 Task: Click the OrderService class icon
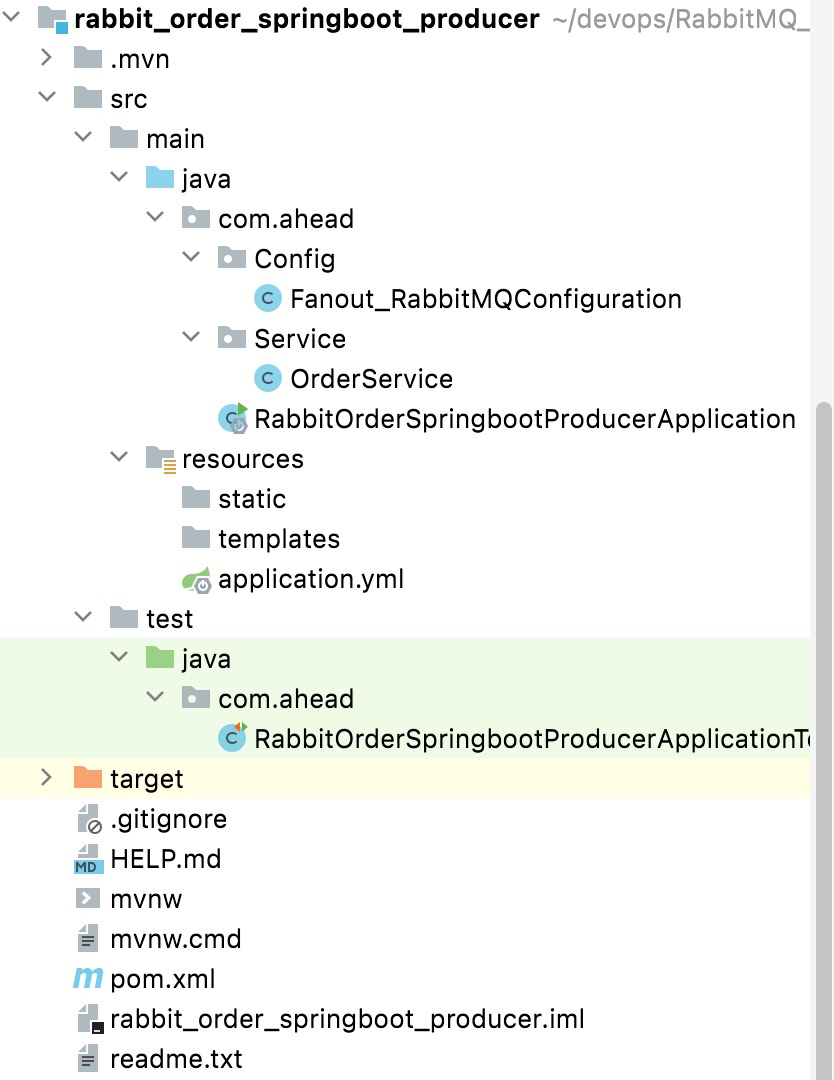[x=267, y=378]
